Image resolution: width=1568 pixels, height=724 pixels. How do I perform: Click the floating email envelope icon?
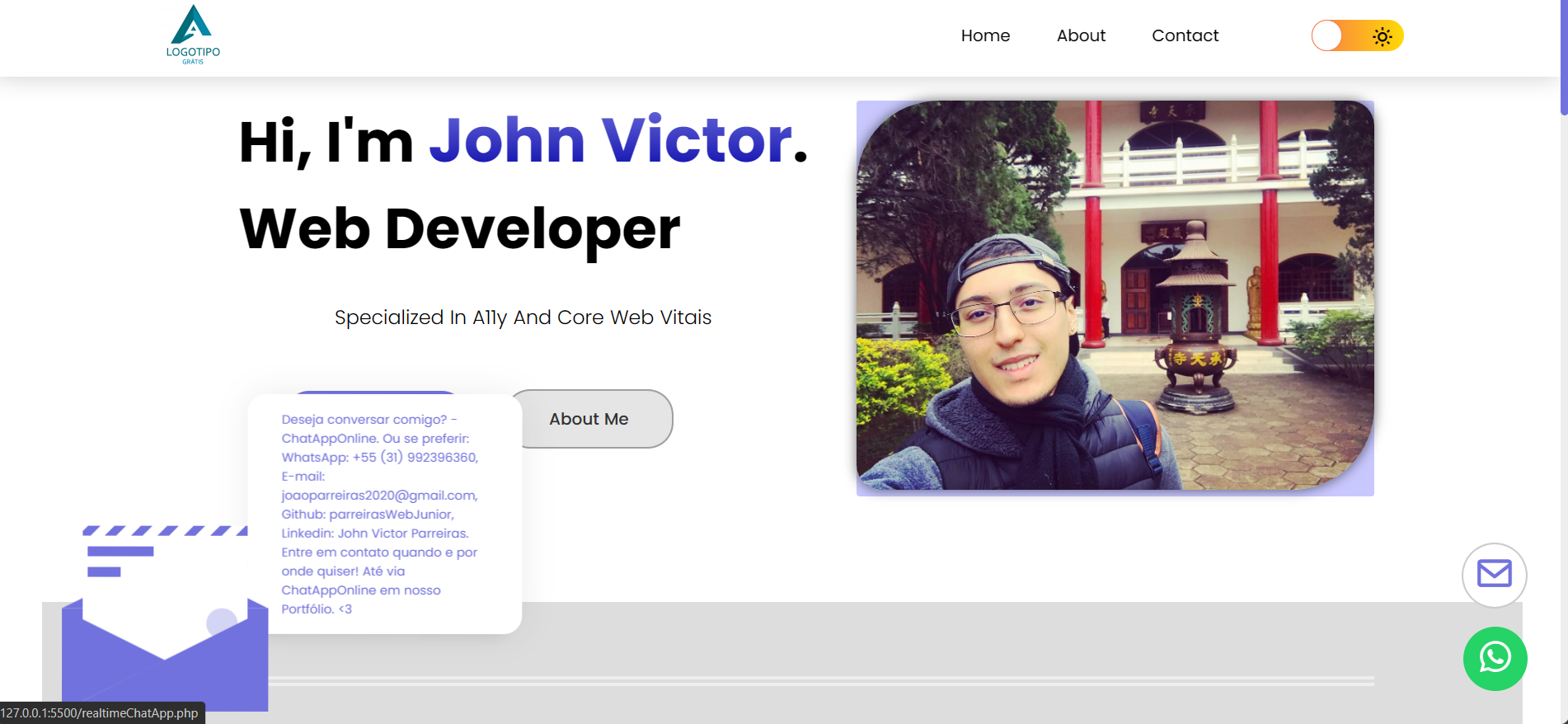coord(1494,574)
